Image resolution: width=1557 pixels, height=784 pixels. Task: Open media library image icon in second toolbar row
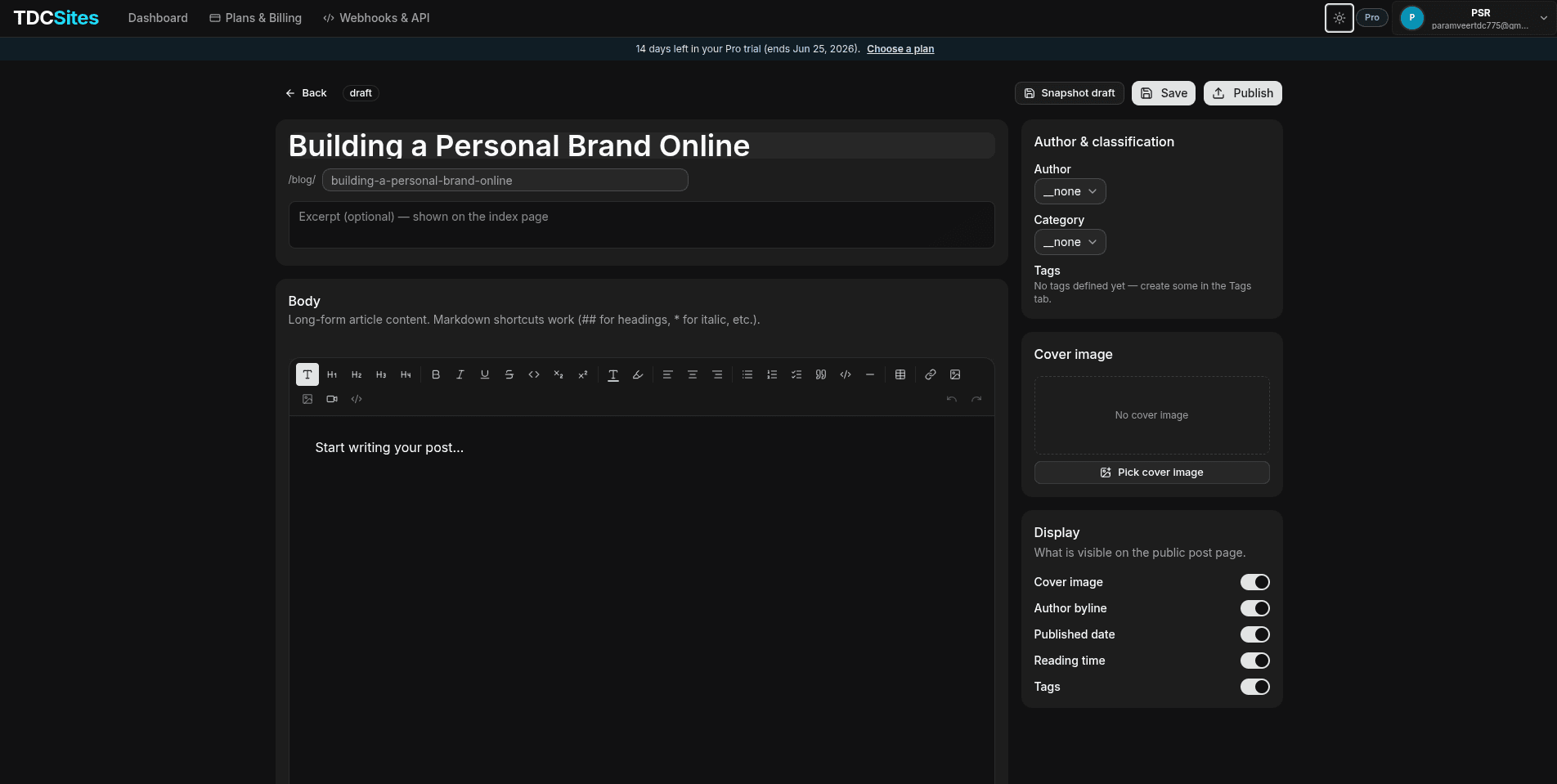307,399
